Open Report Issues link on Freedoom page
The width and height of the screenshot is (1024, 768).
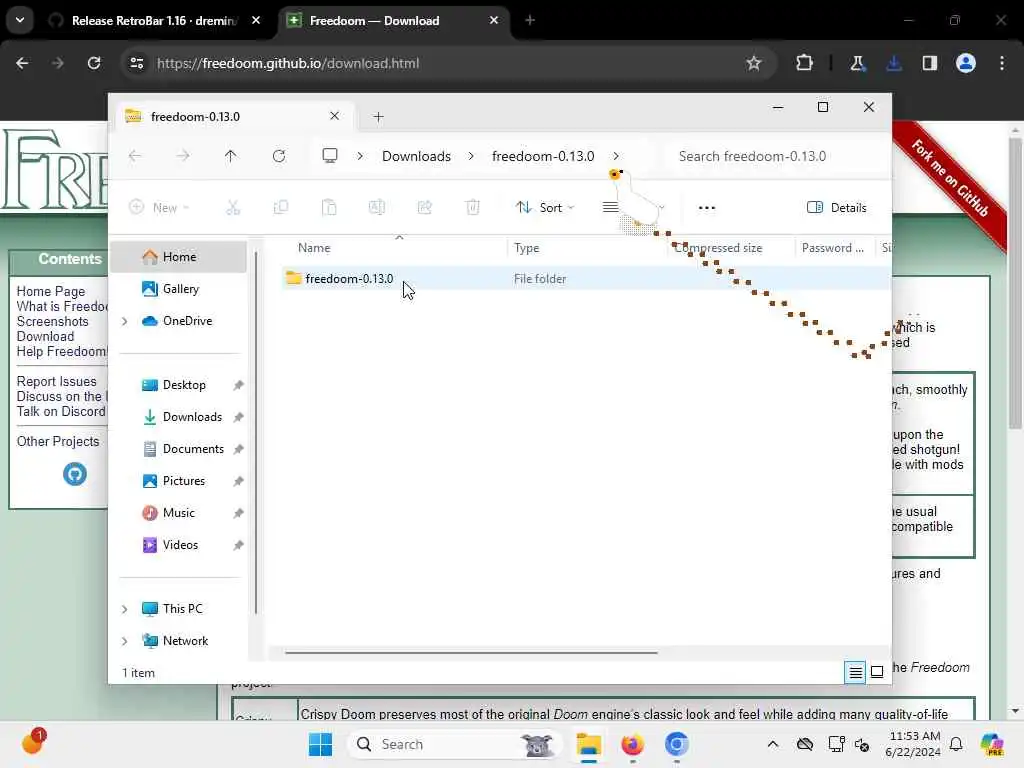click(56, 381)
